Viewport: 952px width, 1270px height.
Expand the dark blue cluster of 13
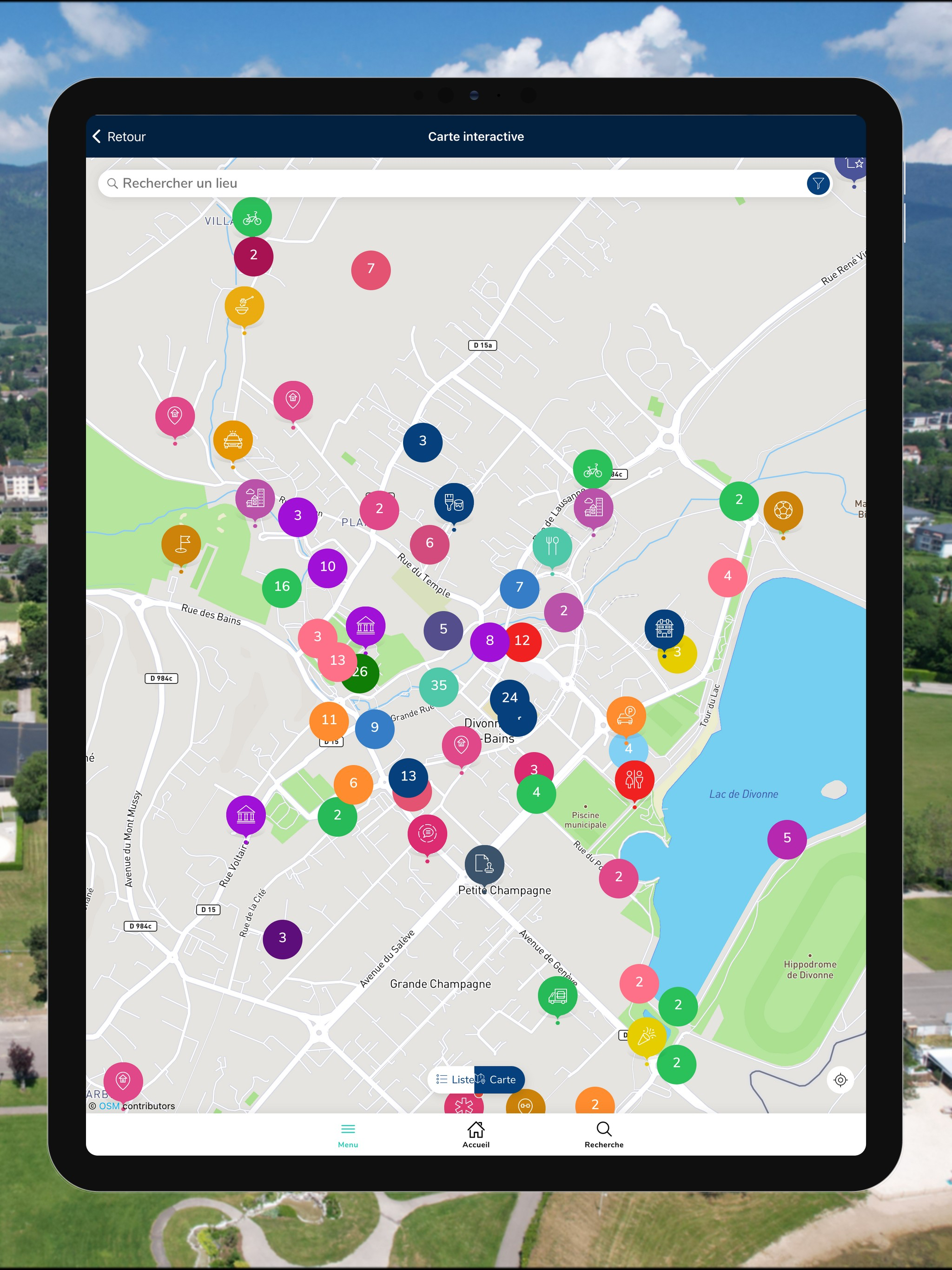[x=408, y=777]
